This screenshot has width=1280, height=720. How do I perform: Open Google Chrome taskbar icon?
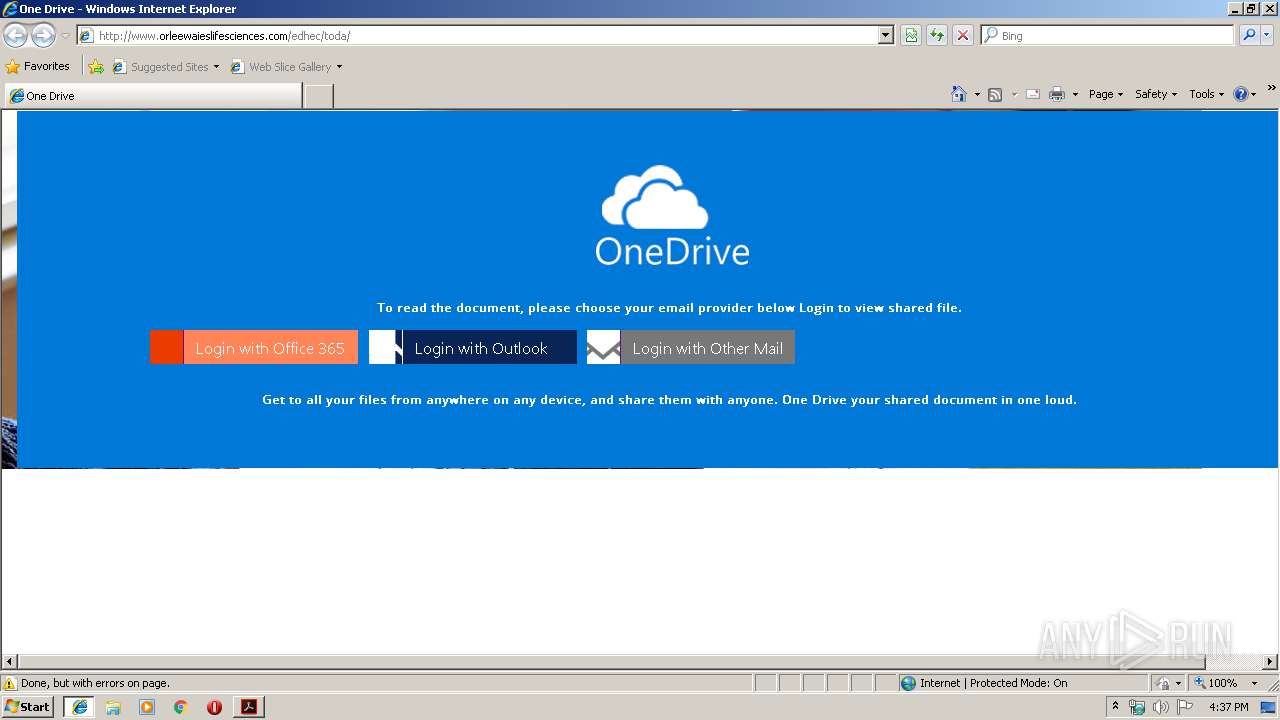pos(181,707)
